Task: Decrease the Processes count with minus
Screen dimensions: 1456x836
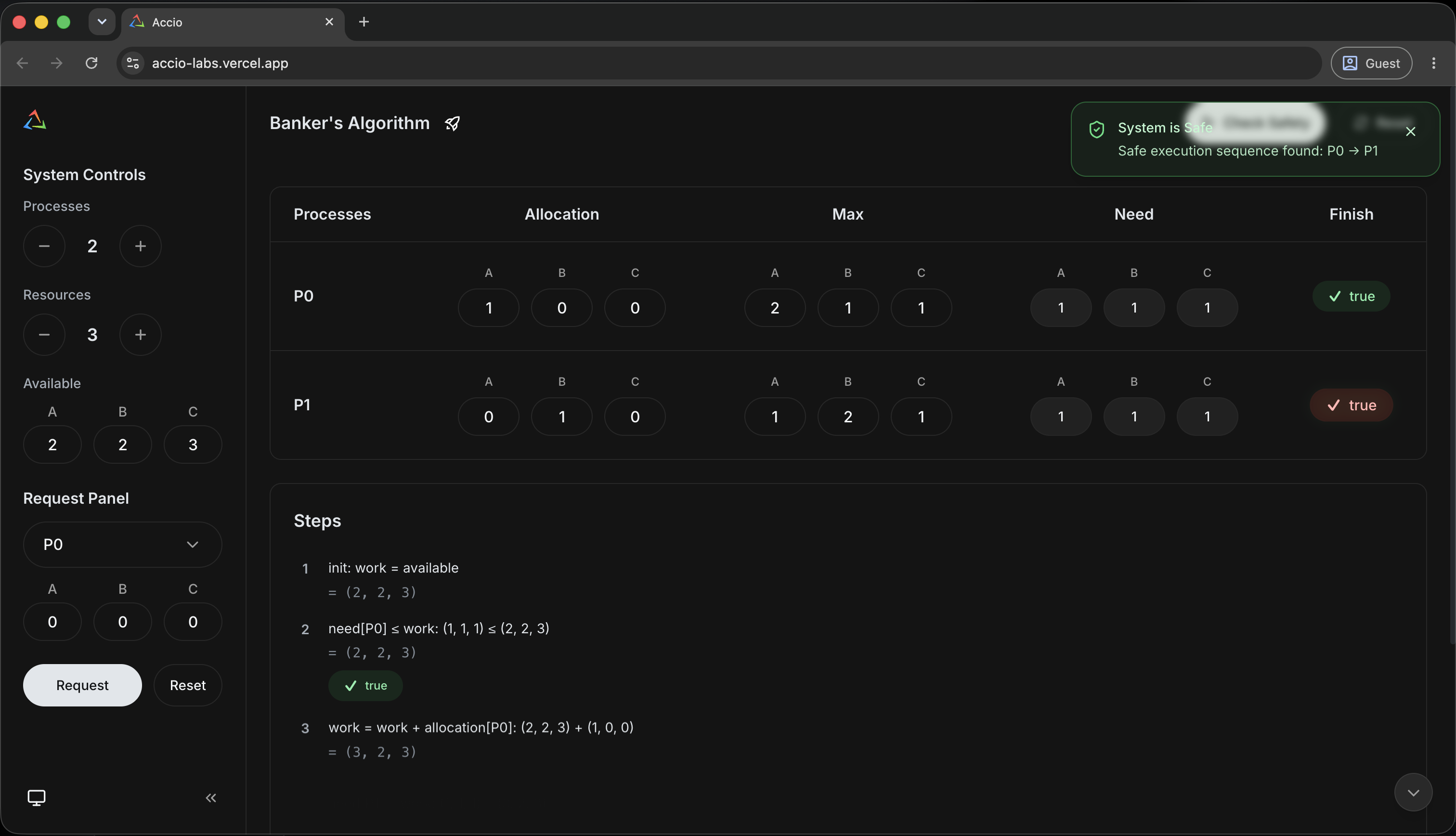Action: (x=44, y=246)
